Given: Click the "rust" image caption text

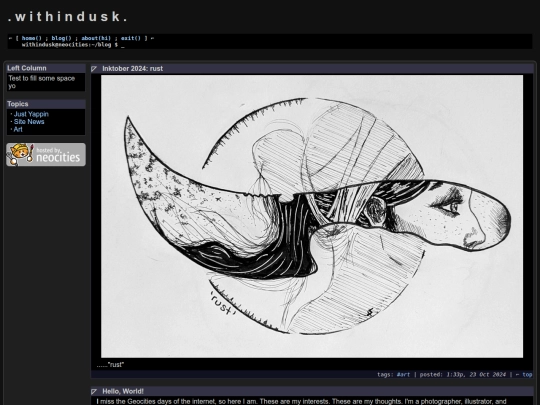Looking at the screenshot, I should click(110, 365).
